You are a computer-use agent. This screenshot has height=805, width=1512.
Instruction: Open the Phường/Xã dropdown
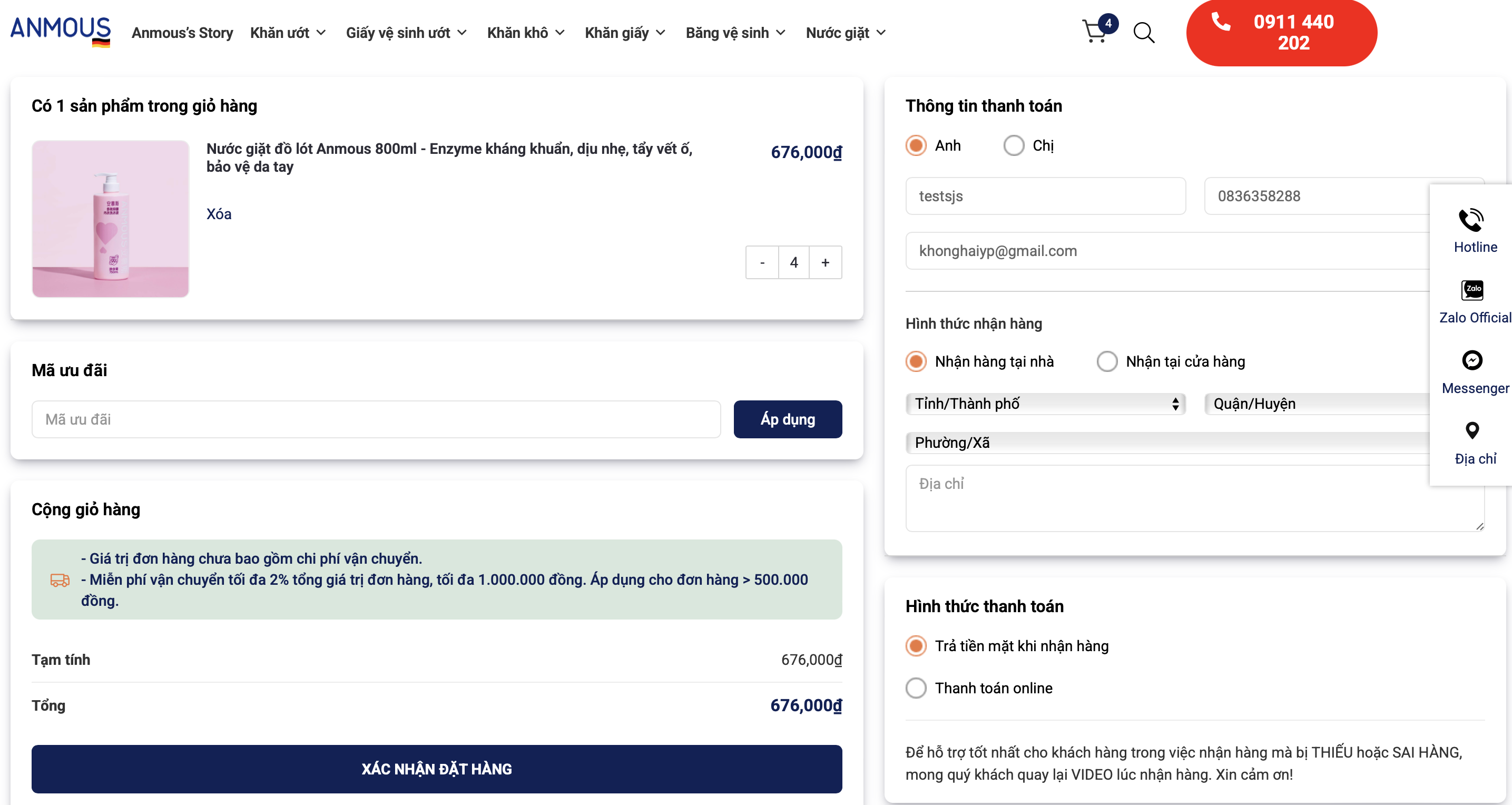[1168, 443]
